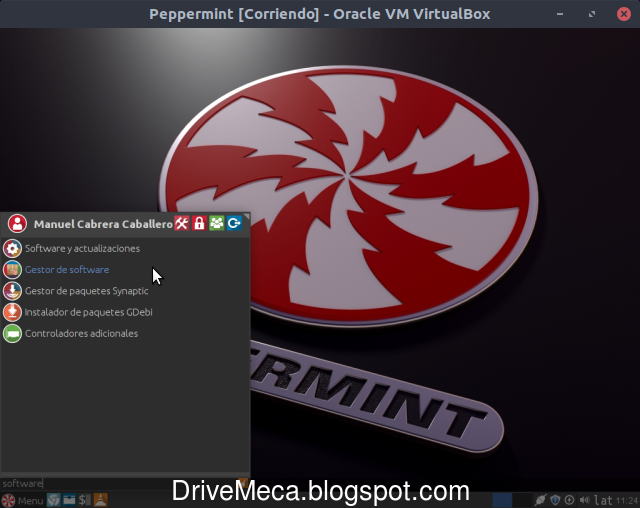Image resolution: width=640 pixels, height=508 pixels.
Task: Click the Synaptic package manager icon
Action: pos(12,291)
